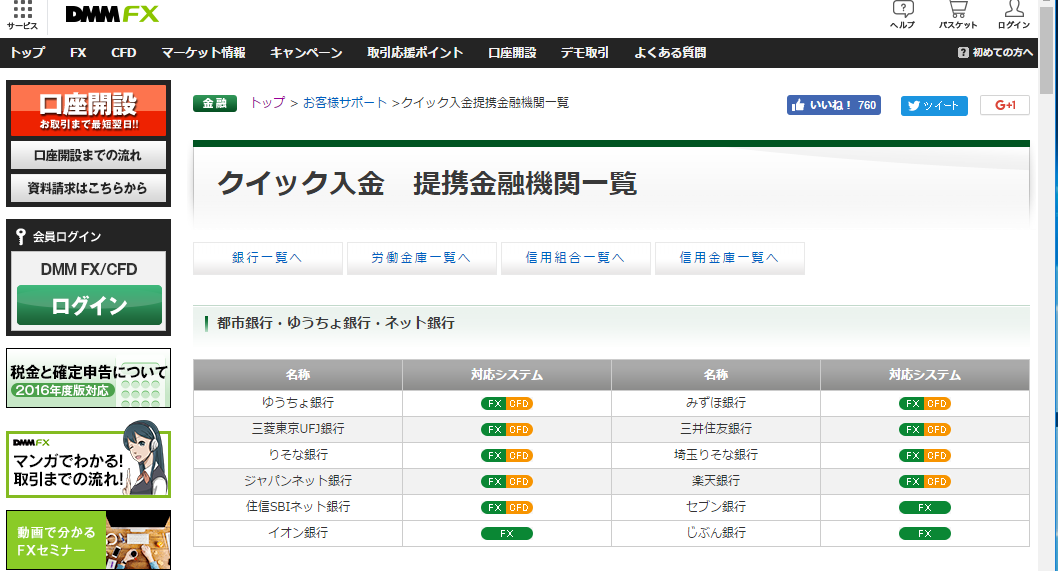1058x571 pixels.
Task: Click the Facebook いいね! button
Action: click(x=833, y=105)
